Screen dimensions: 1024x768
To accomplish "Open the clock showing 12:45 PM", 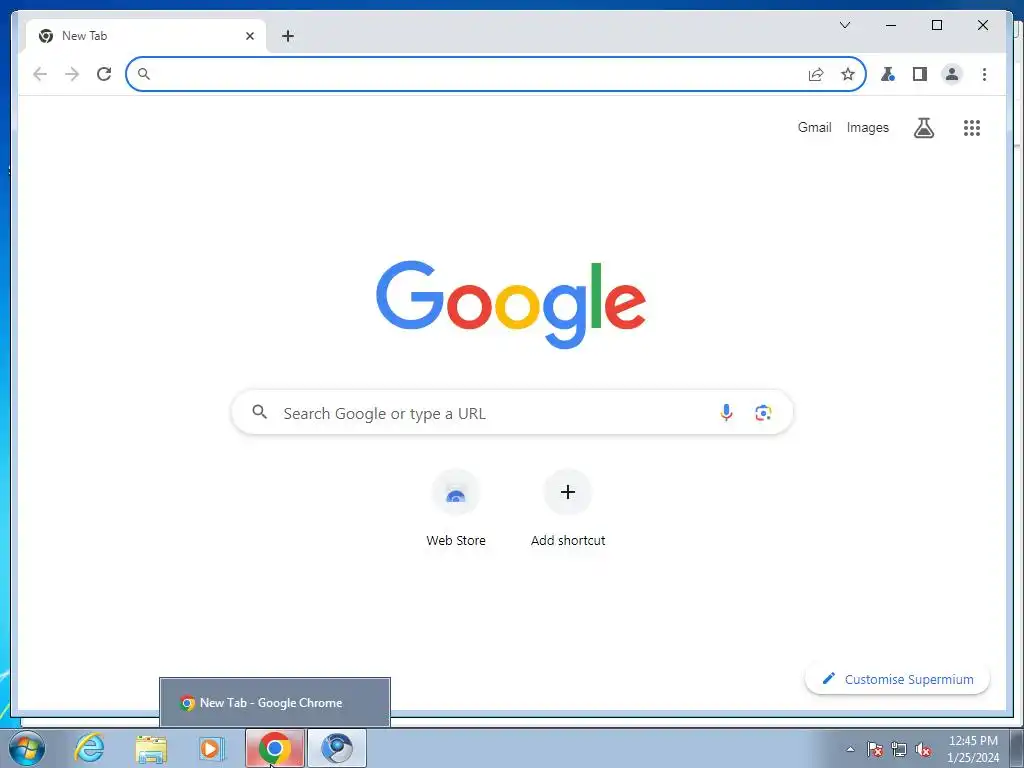I will click(x=973, y=749).
